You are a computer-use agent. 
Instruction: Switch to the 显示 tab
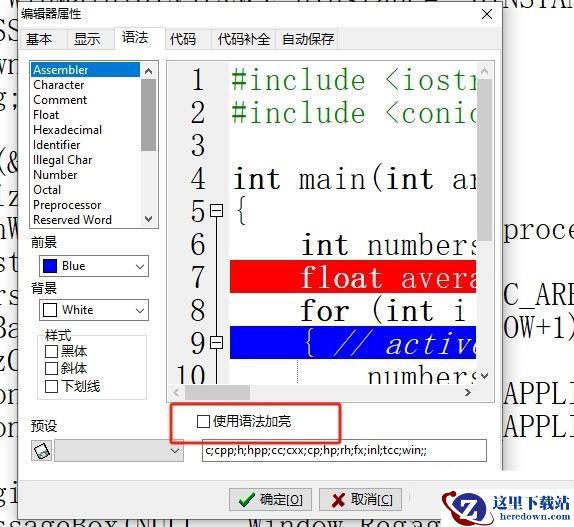(87, 39)
